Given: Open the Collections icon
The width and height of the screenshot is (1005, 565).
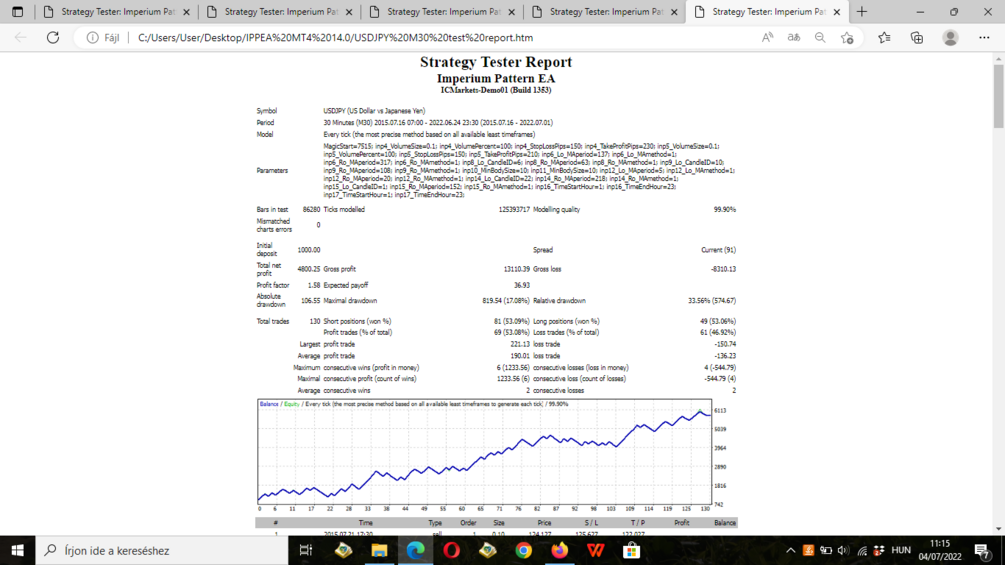Looking at the screenshot, I should click(917, 38).
